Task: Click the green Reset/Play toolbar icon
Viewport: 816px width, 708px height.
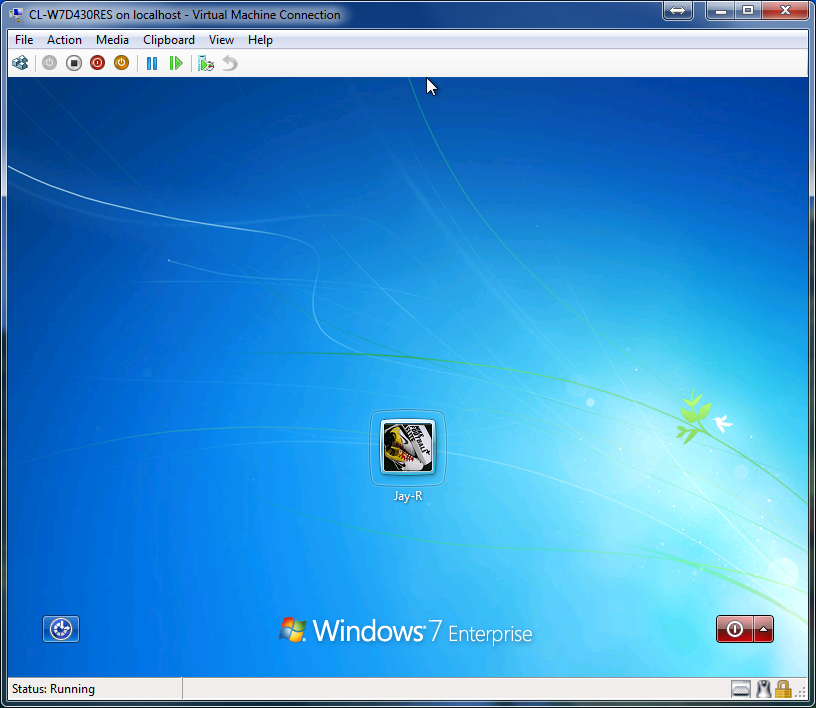Action: point(176,63)
